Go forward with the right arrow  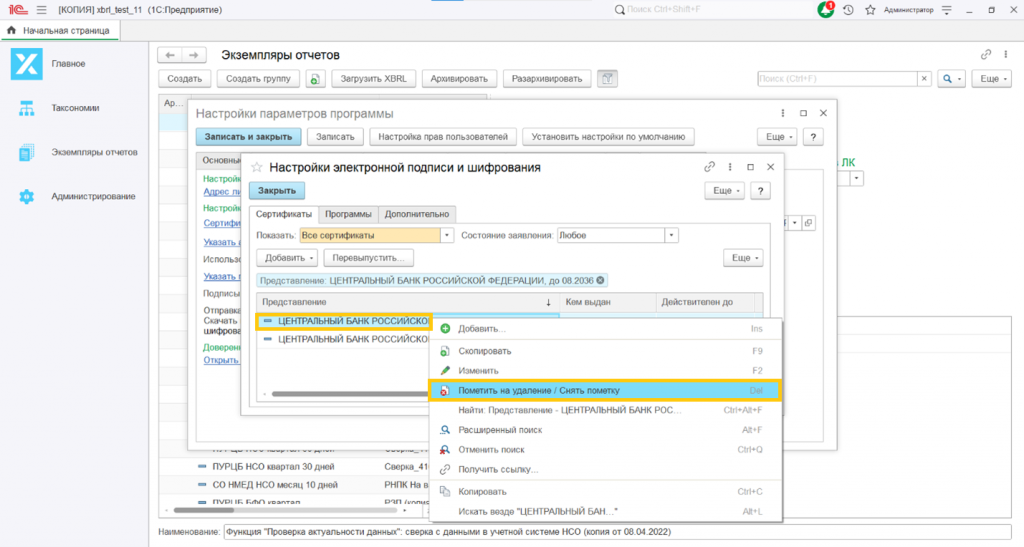click(x=193, y=55)
